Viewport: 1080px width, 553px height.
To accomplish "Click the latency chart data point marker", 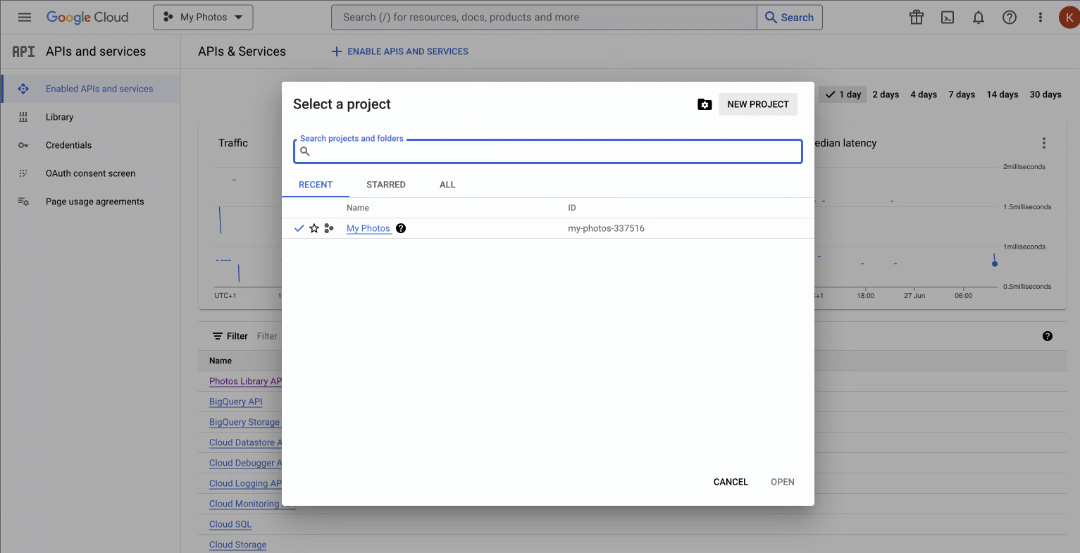I will [x=995, y=264].
